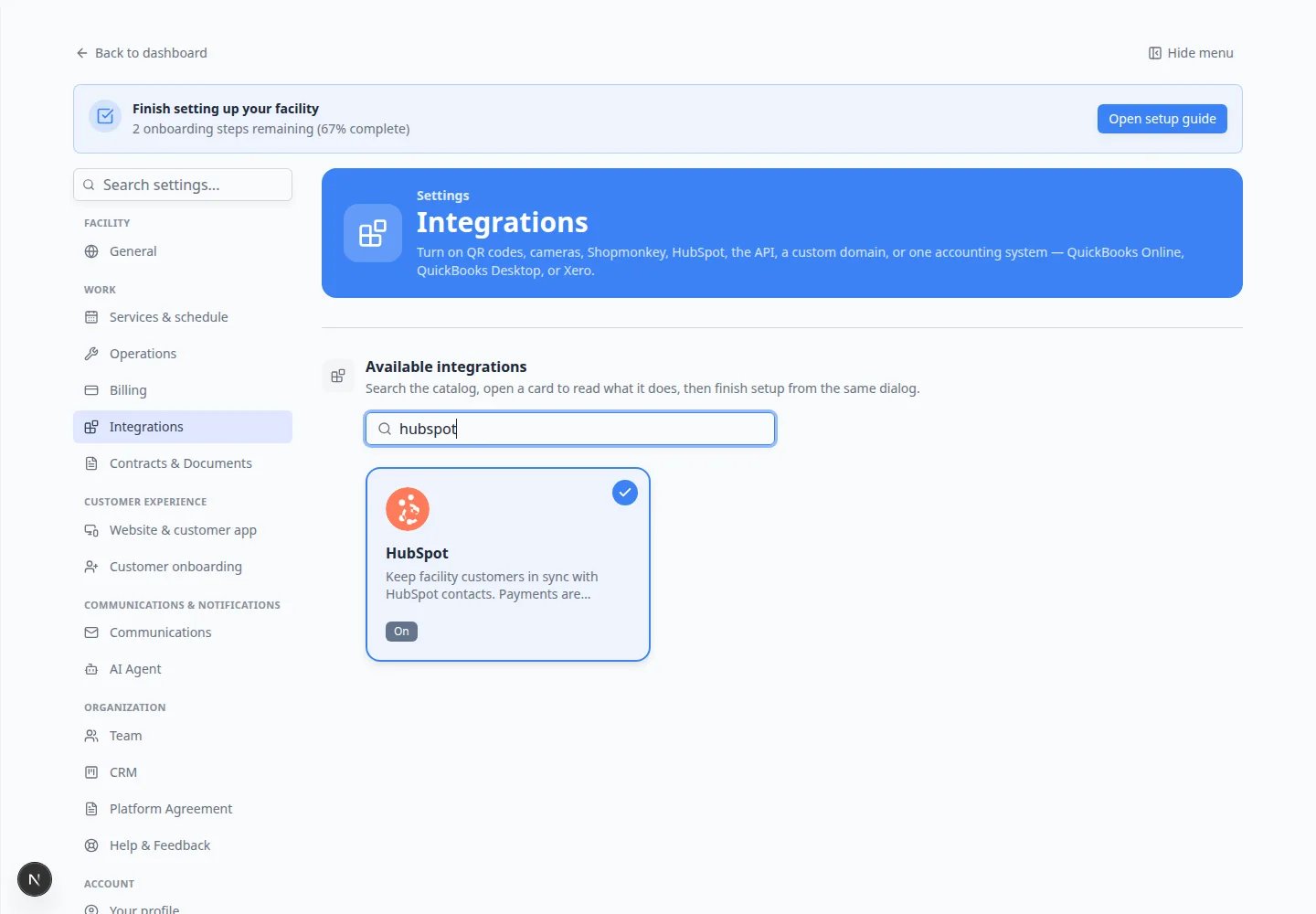The image size is (1316, 914).
Task: Click the devices icon beside Website & customer app
Action: click(x=91, y=530)
